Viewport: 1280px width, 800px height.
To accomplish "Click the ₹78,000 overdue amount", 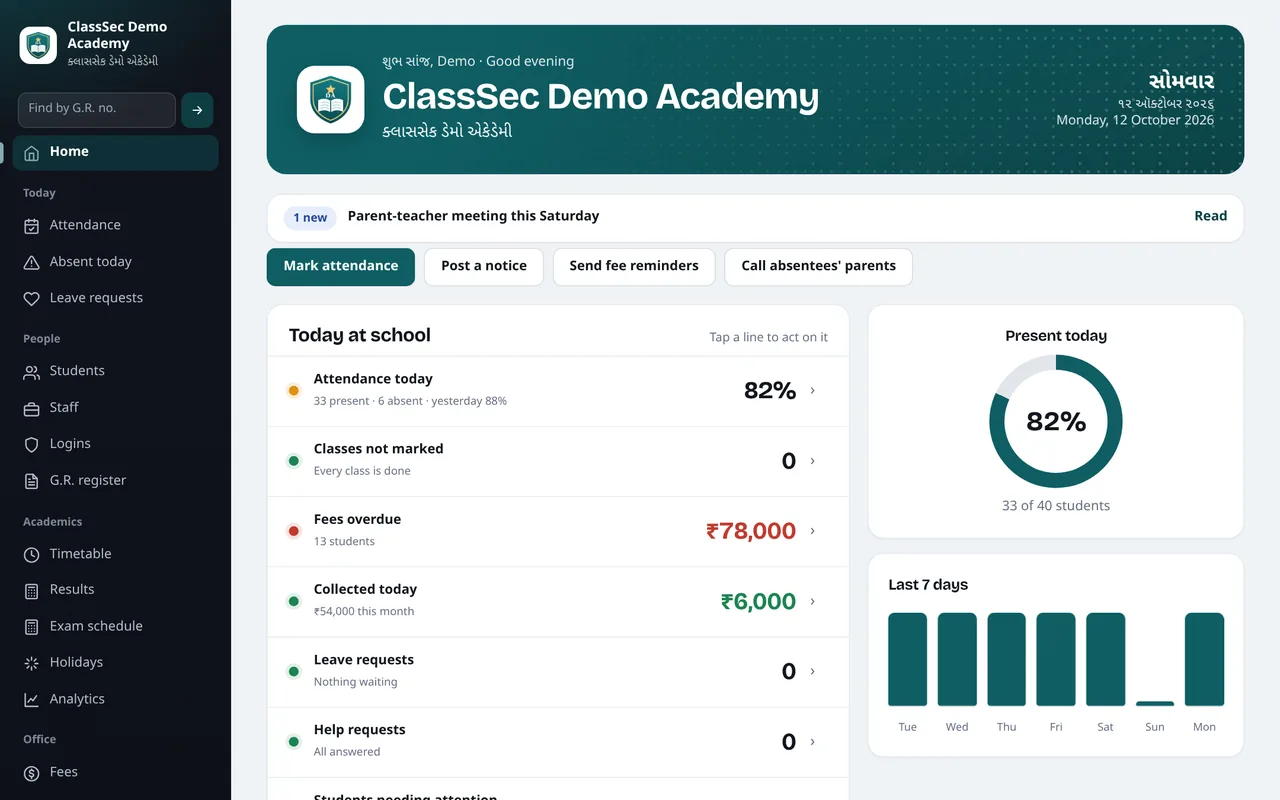I will click(x=751, y=531).
